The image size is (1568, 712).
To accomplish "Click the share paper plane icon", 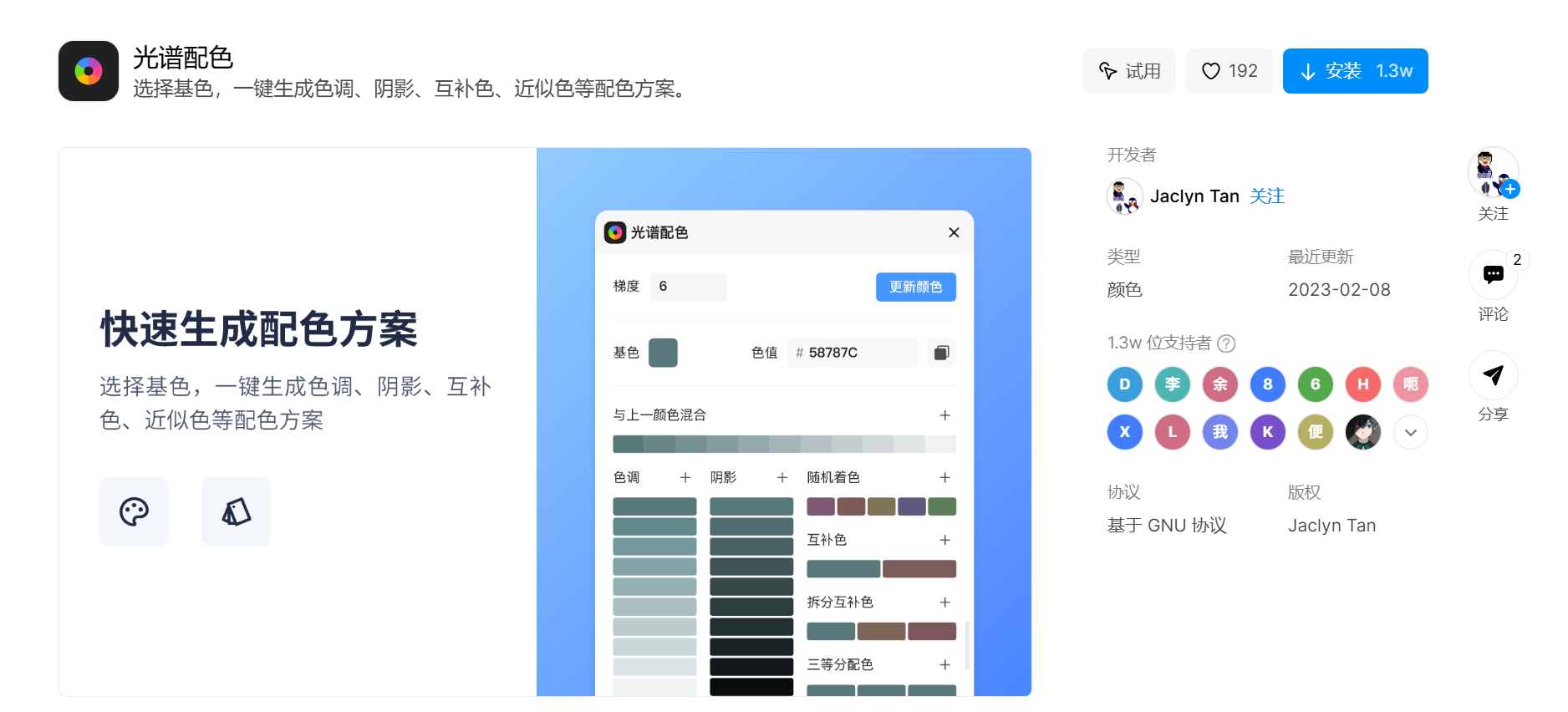I will [x=1493, y=375].
